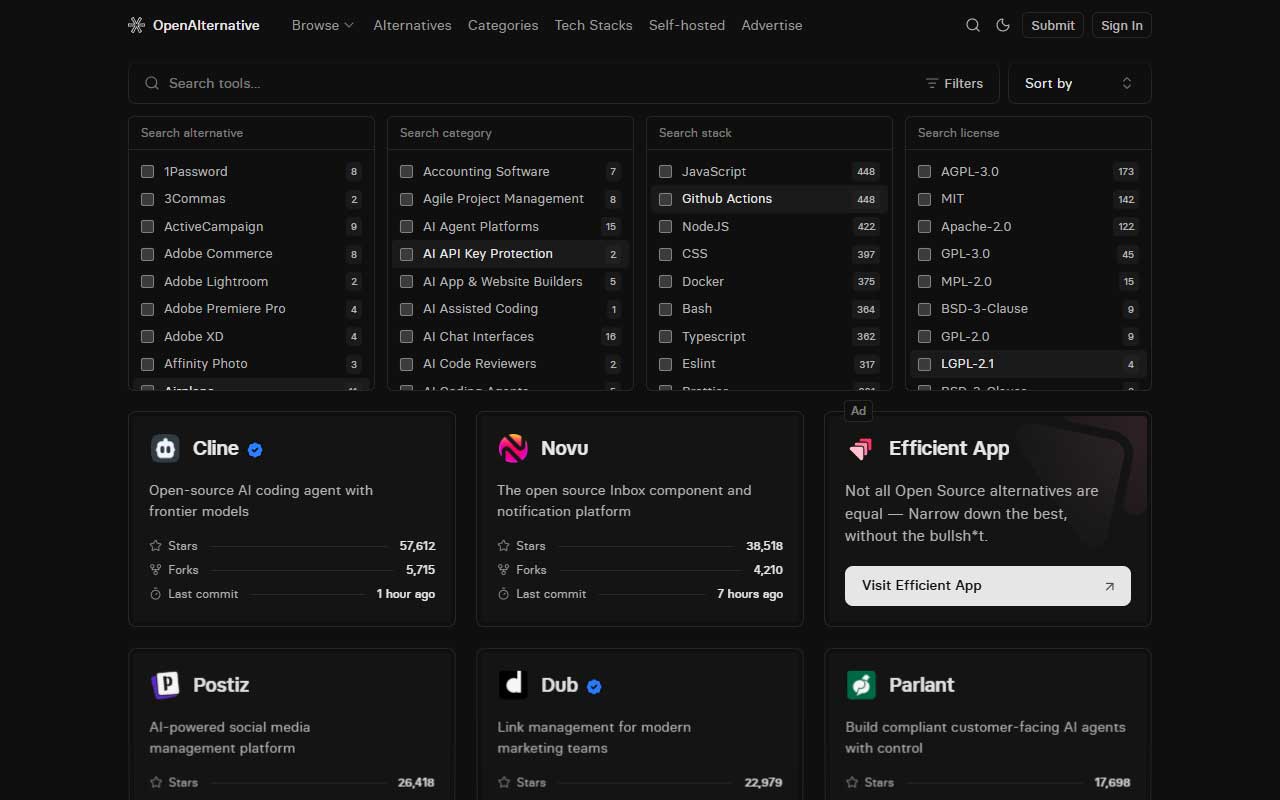Open the Cline tool title link
The width and height of the screenshot is (1280, 800).
[216, 448]
